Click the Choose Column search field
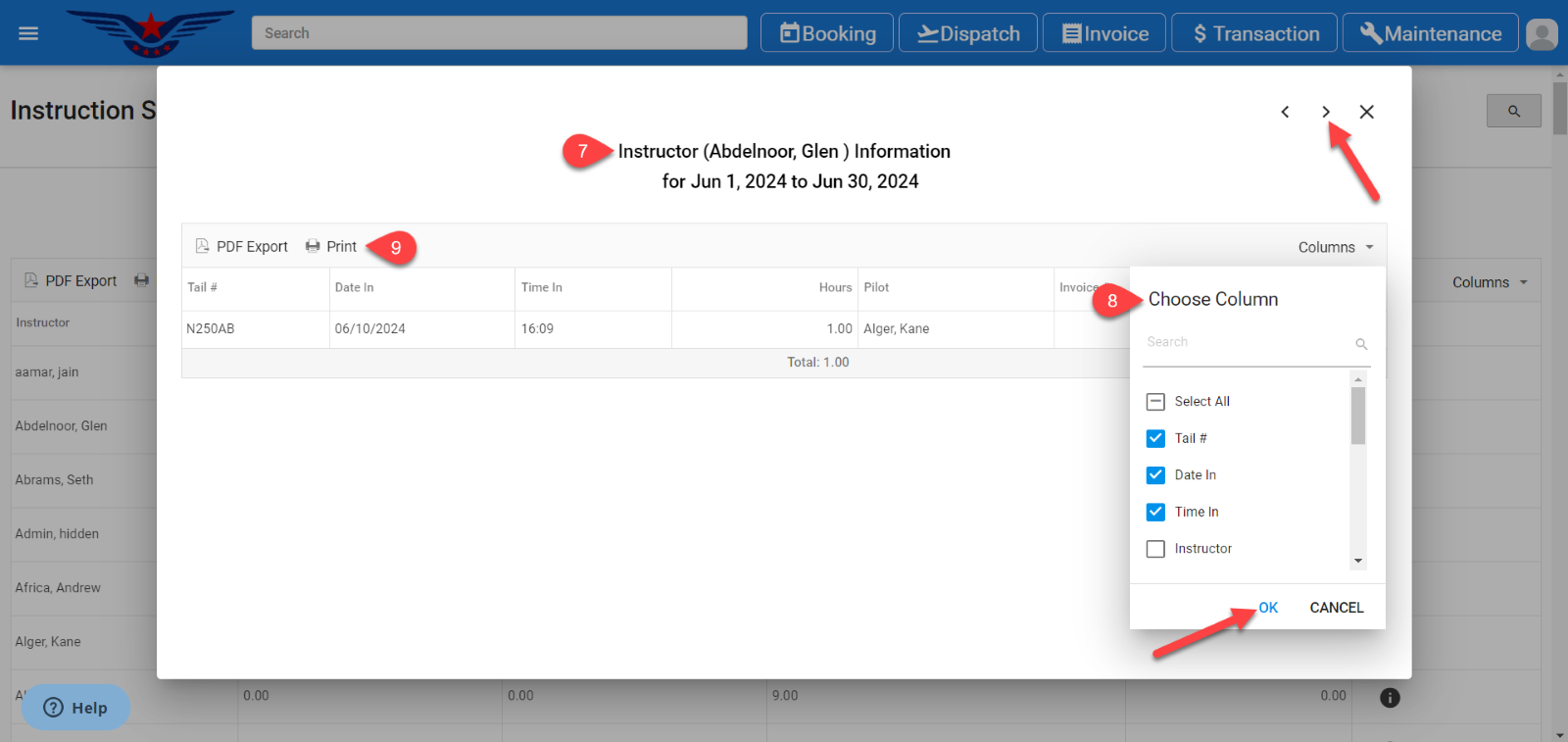Screen dimensions: 1568x742 point(1247,342)
